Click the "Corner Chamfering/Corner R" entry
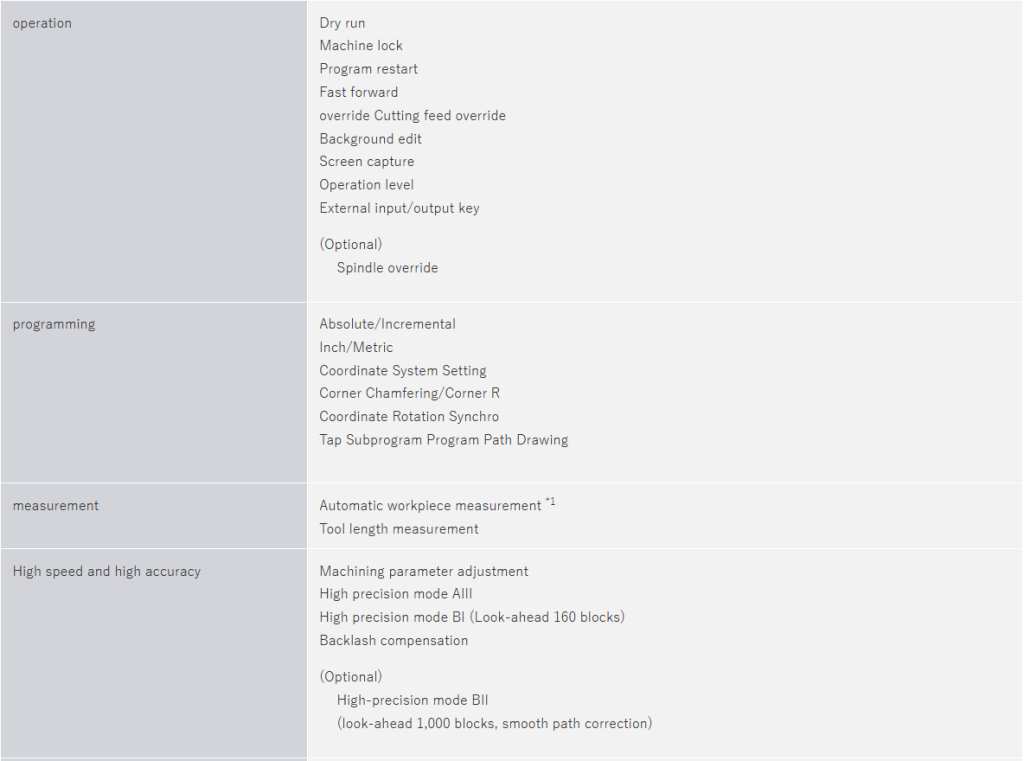The image size is (1024, 761). pos(410,394)
